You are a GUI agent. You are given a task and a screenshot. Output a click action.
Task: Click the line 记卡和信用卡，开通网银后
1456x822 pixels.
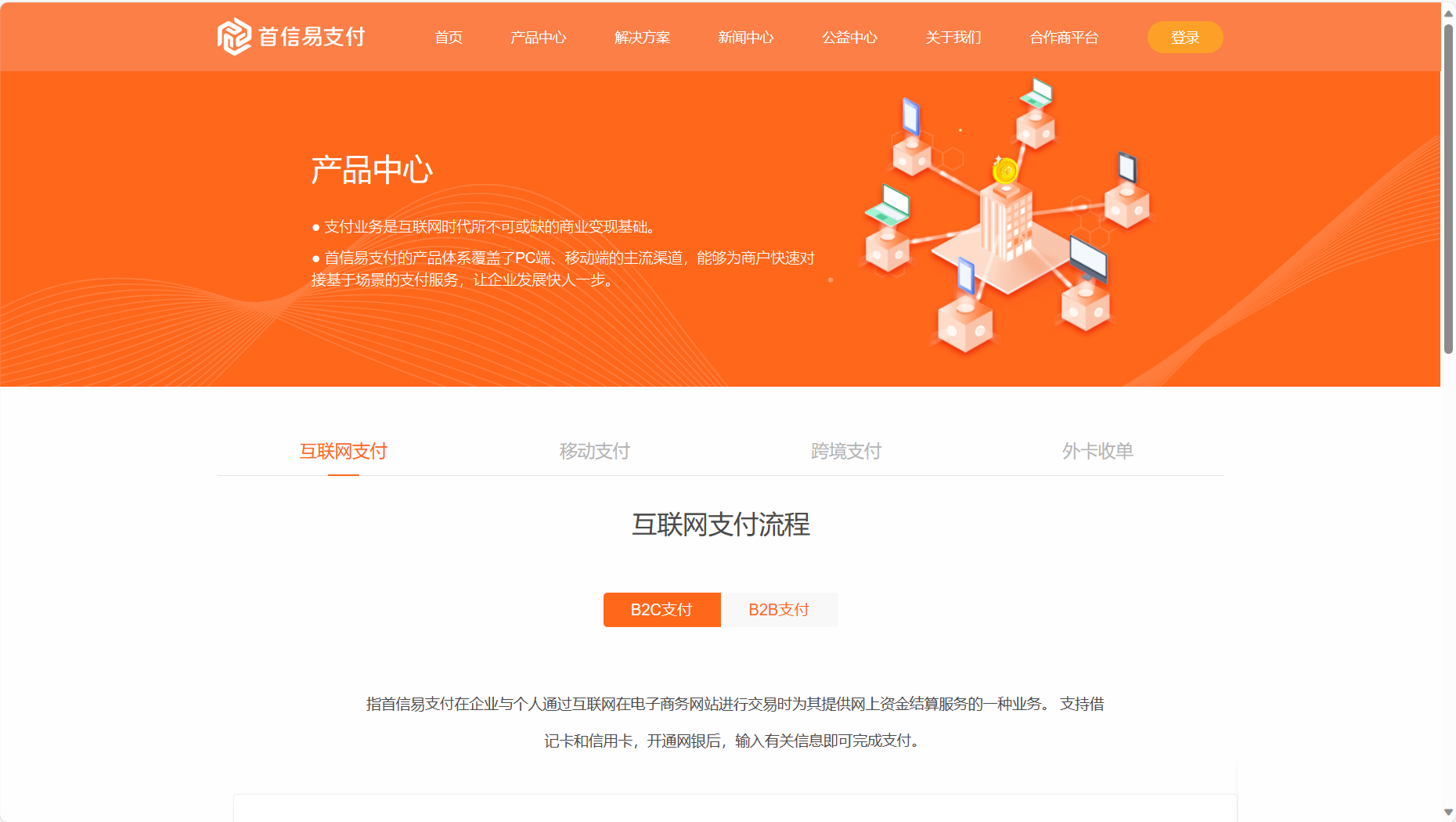click(x=735, y=741)
